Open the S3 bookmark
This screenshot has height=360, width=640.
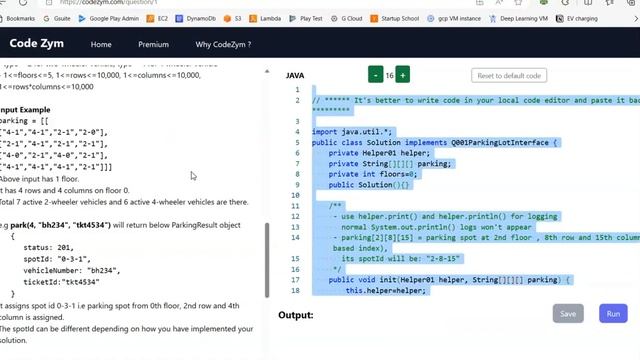point(233,18)
